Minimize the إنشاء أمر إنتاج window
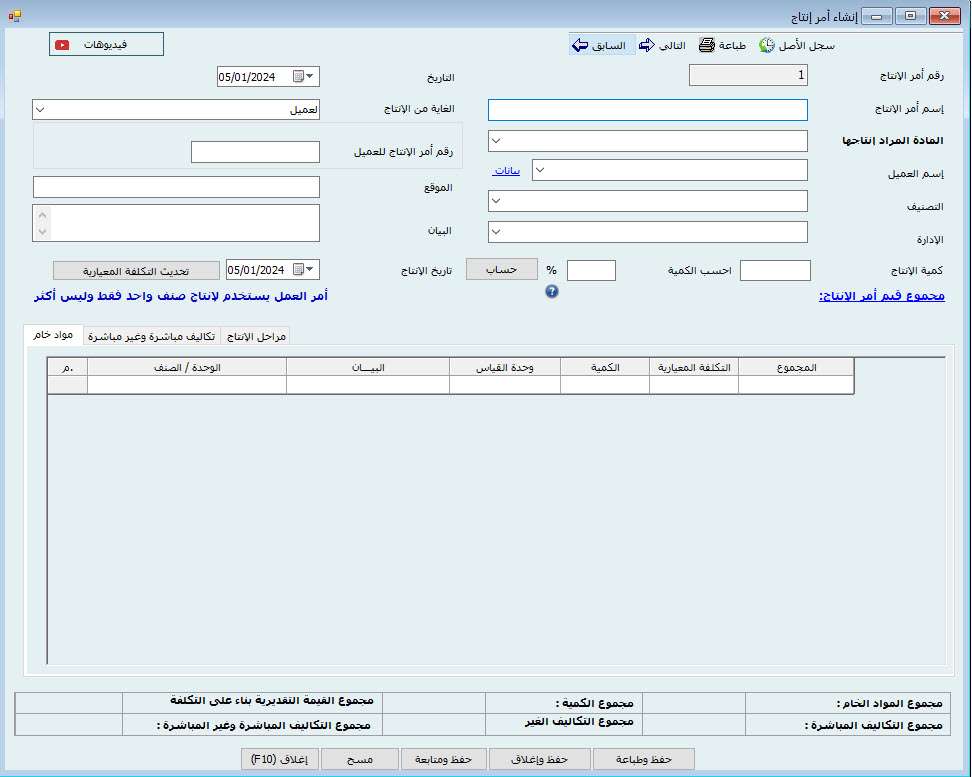 [x=877, y=16]
